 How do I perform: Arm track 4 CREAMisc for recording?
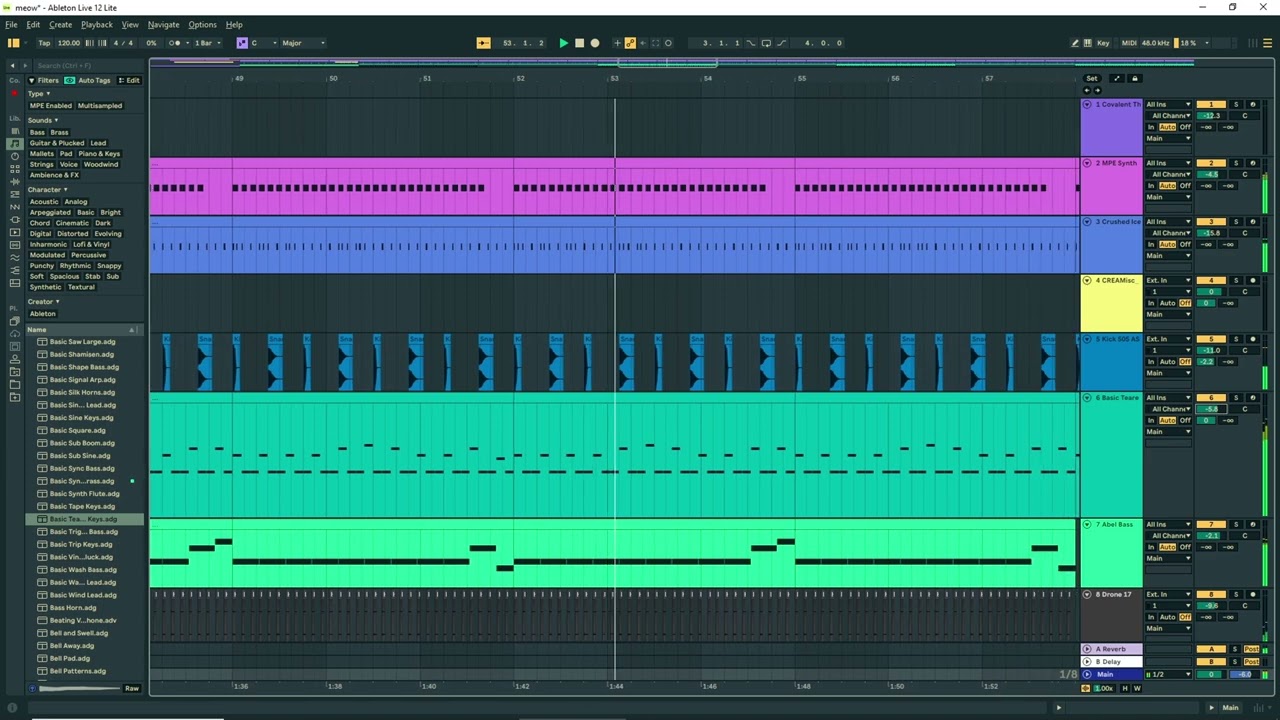pyautogui.click(x=1252, y=281)
